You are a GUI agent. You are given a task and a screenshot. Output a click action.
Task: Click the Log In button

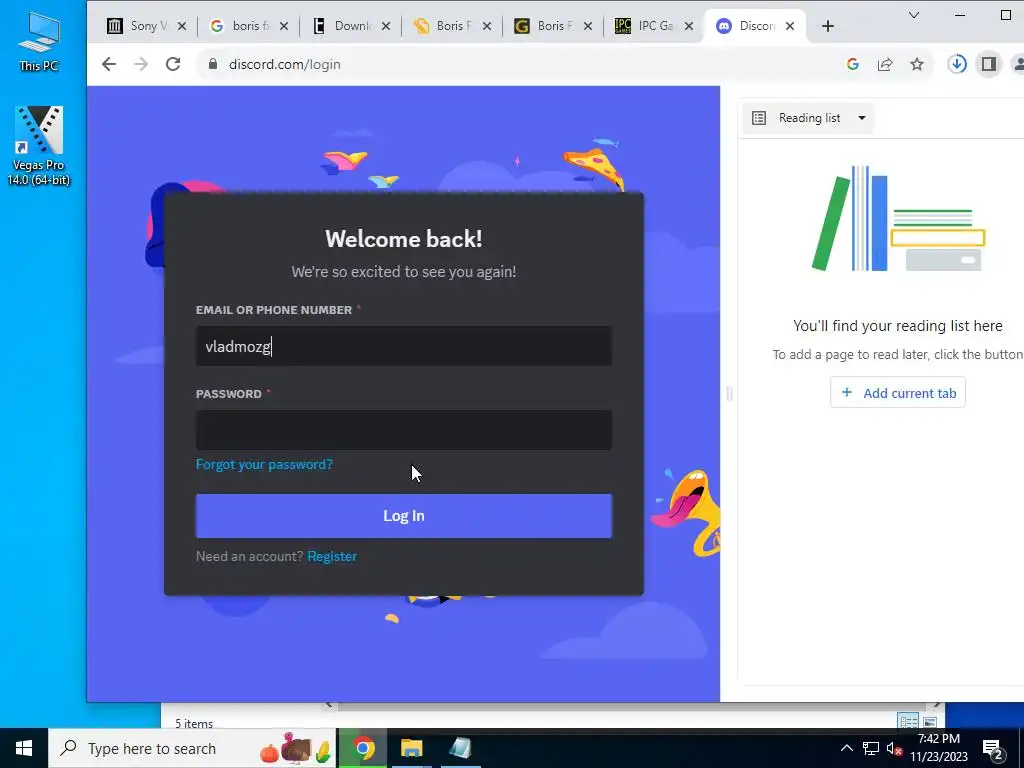click(404, 516)
